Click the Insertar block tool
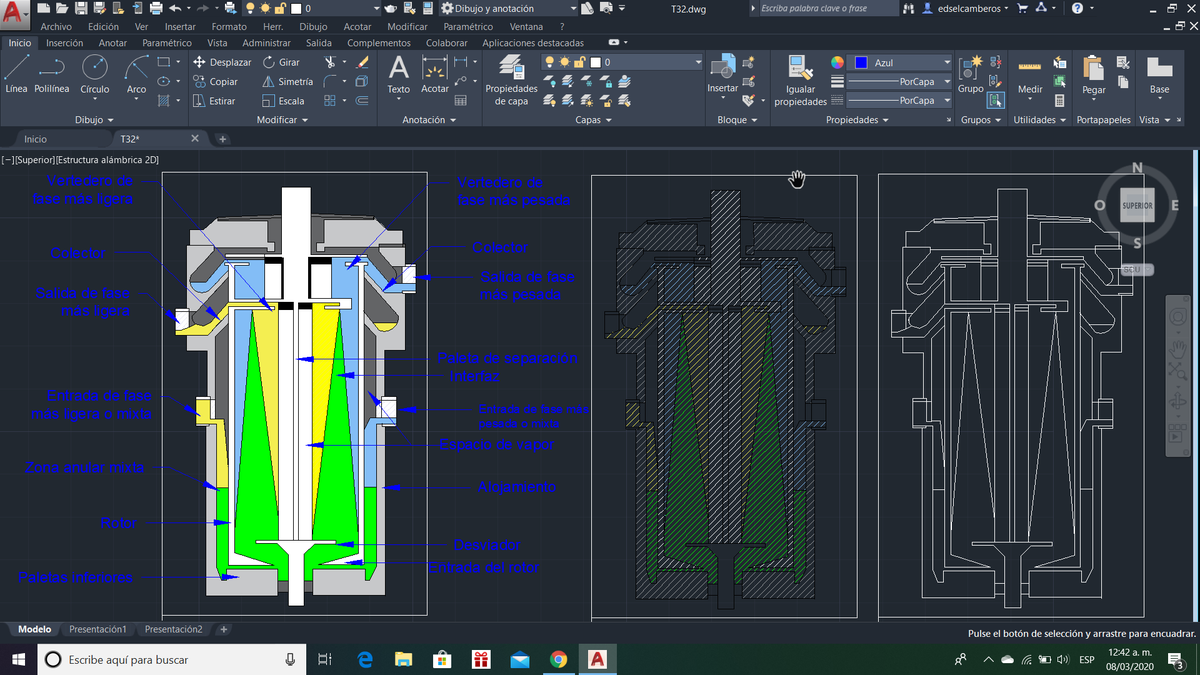 (x=722, y=74)
